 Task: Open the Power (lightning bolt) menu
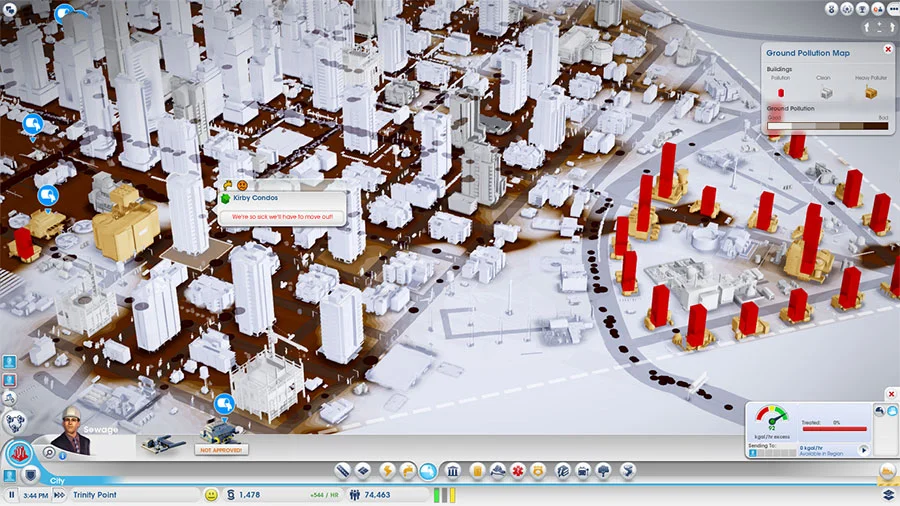[387, 471]
